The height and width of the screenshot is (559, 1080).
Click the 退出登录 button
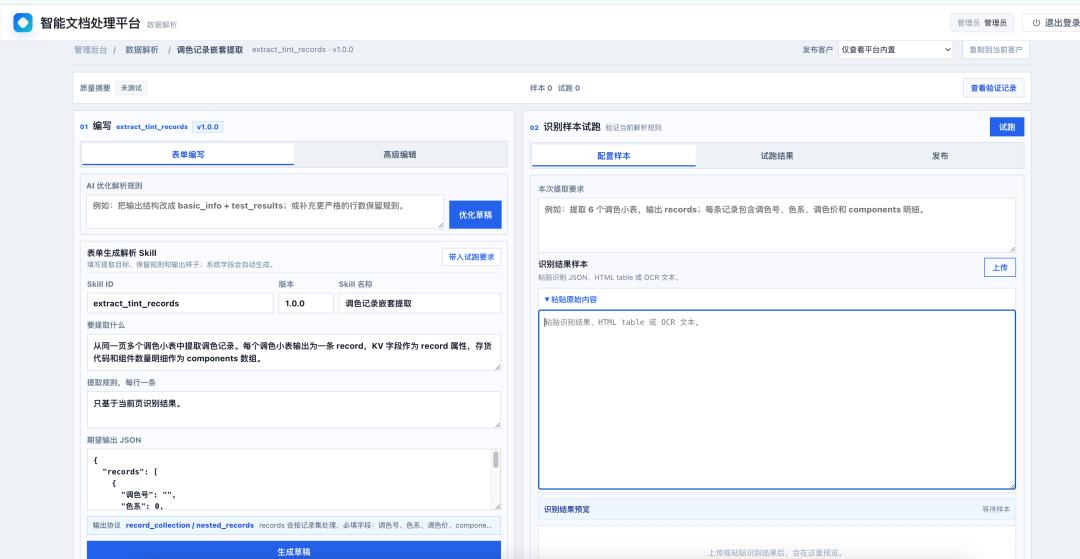pyautogui.click(x=1051, y=23)
